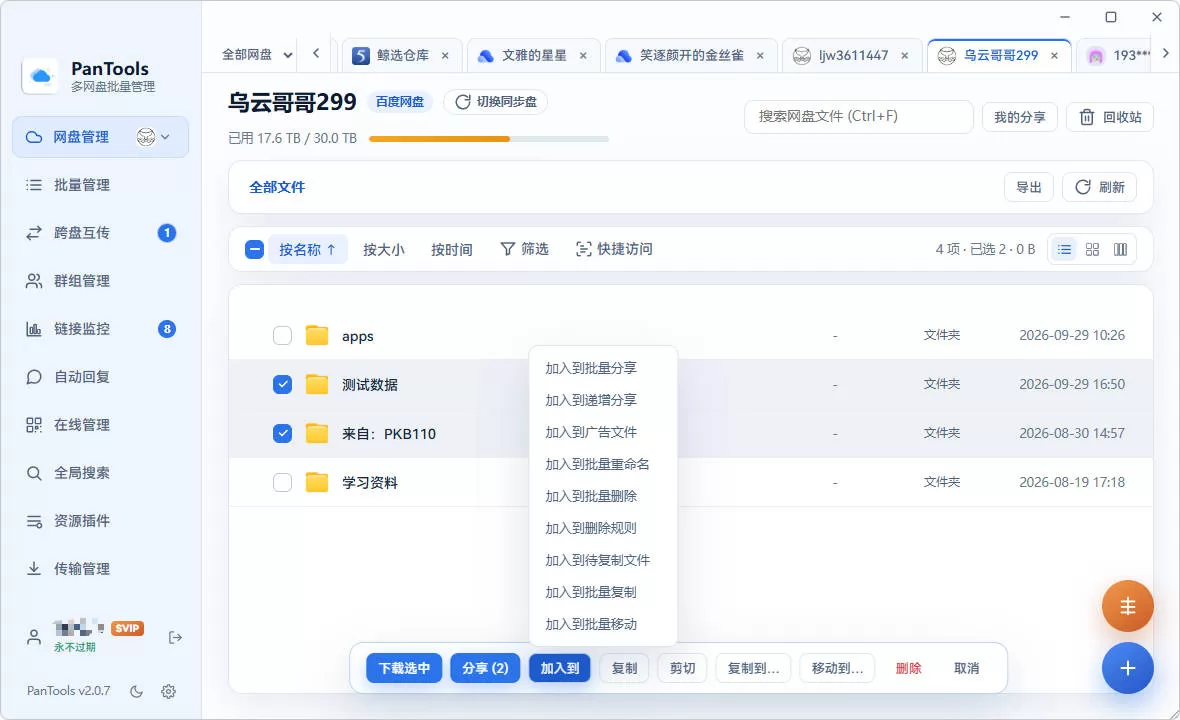The height and width of the screenshot is (720, 1180).
Task: Close the ljw3611447 tab
Action: tap(905, 56)
